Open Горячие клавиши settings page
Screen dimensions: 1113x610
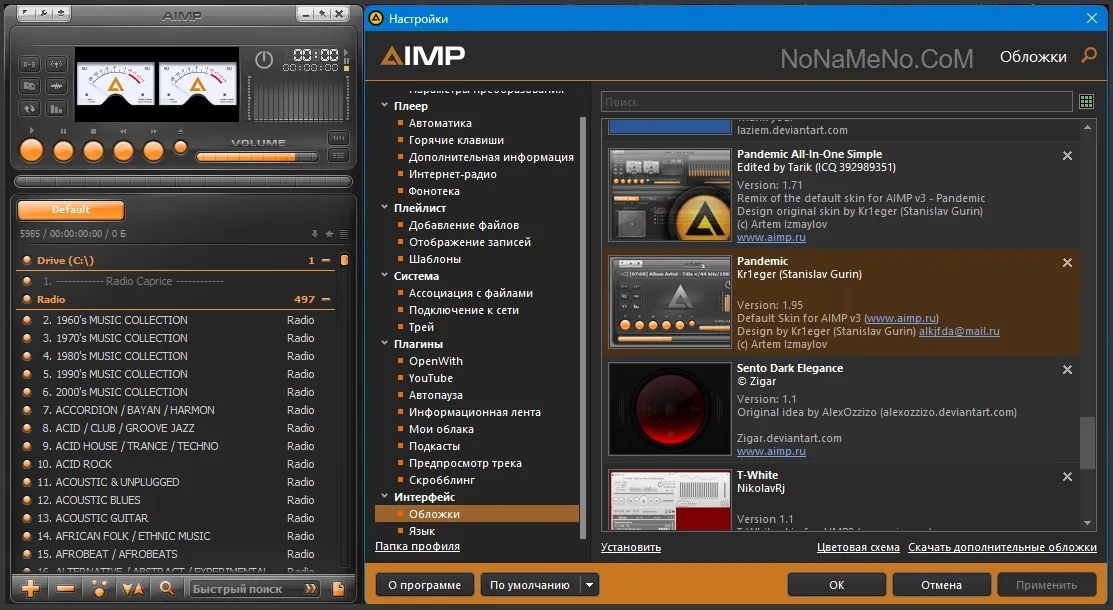456,140
